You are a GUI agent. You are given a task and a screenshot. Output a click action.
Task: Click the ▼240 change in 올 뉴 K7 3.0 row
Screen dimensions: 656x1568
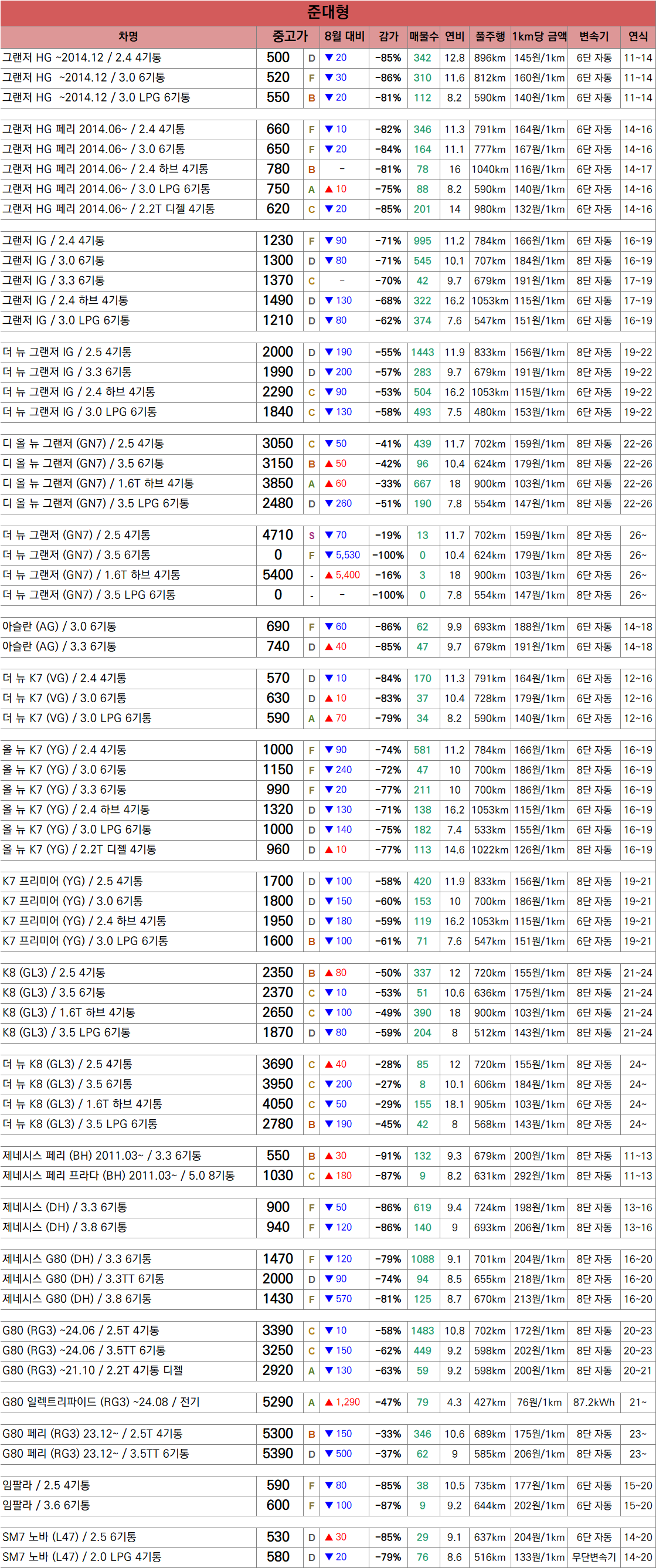(338, 770)
